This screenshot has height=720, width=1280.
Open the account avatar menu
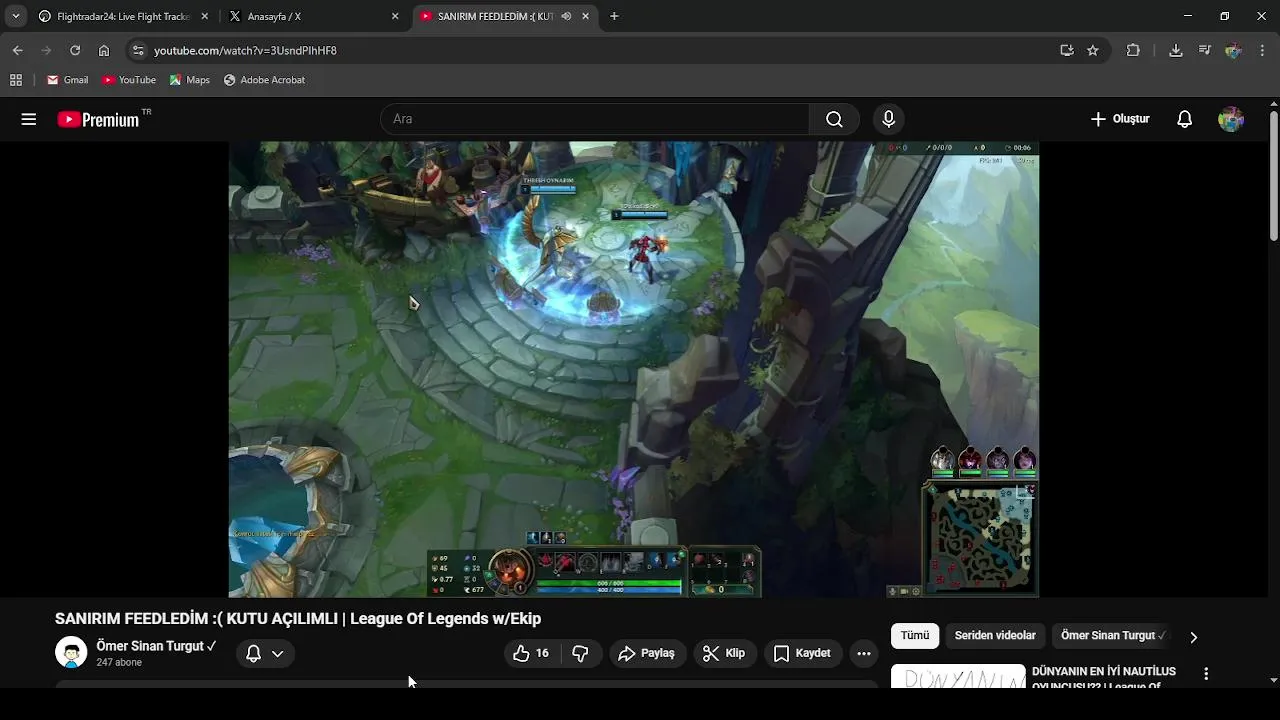point(1231,119)
